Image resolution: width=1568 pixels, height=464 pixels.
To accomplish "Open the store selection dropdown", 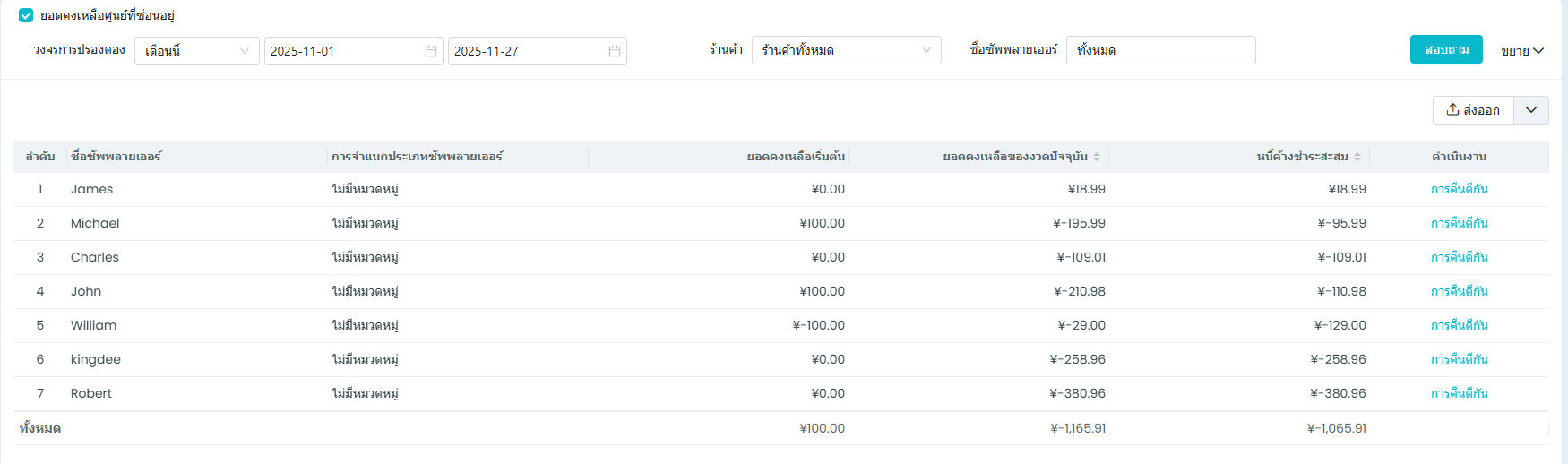I will pos(846,50).
